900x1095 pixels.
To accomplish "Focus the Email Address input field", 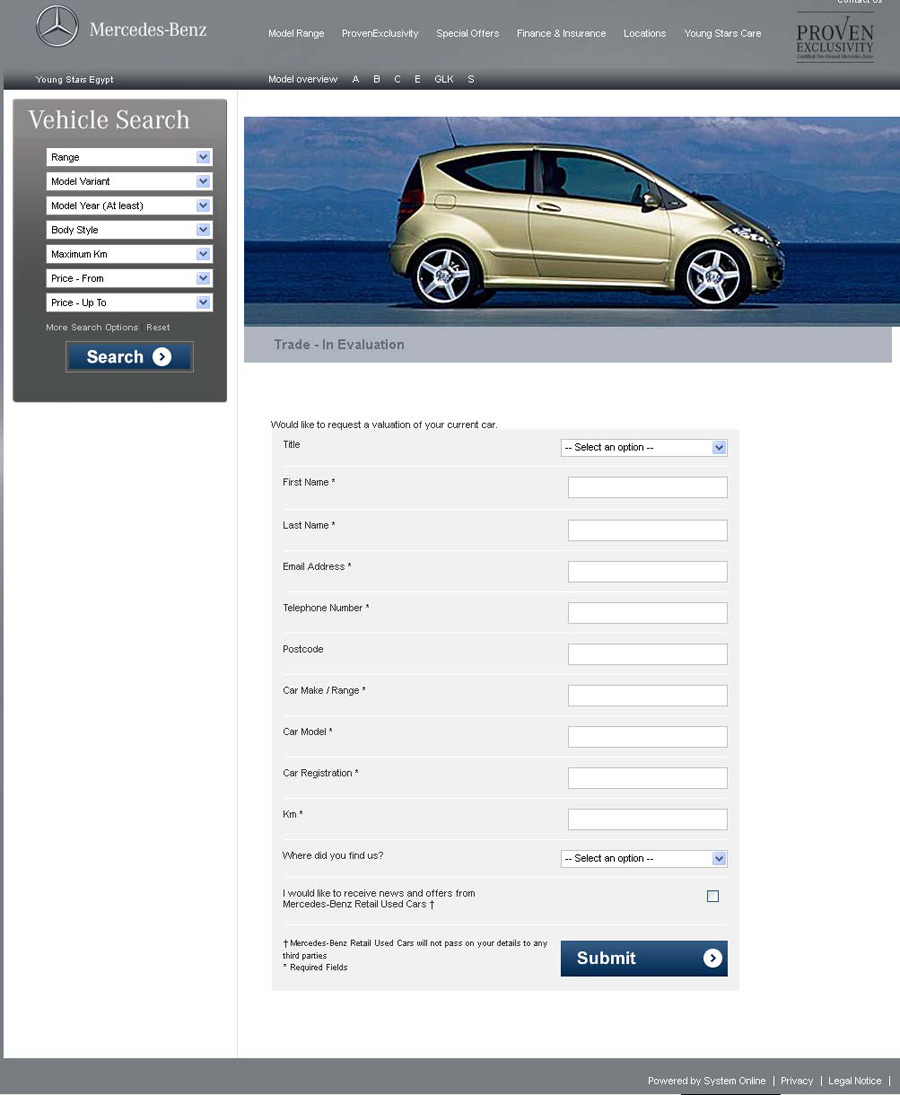I will pos(647,572).
